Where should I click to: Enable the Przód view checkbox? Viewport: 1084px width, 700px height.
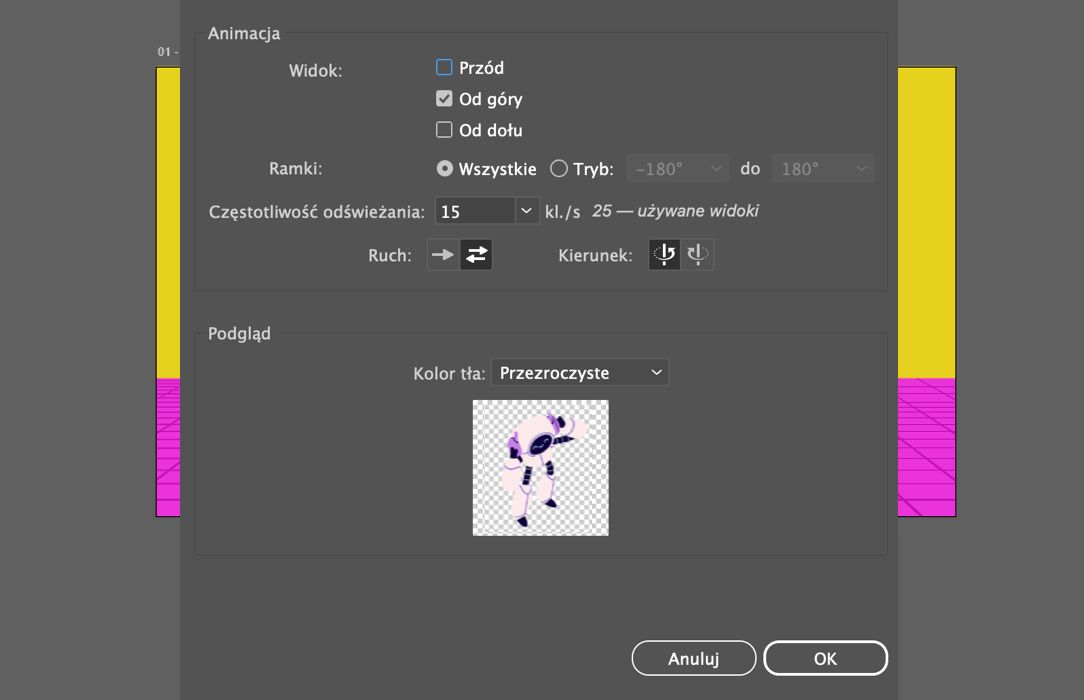(445, 68)
